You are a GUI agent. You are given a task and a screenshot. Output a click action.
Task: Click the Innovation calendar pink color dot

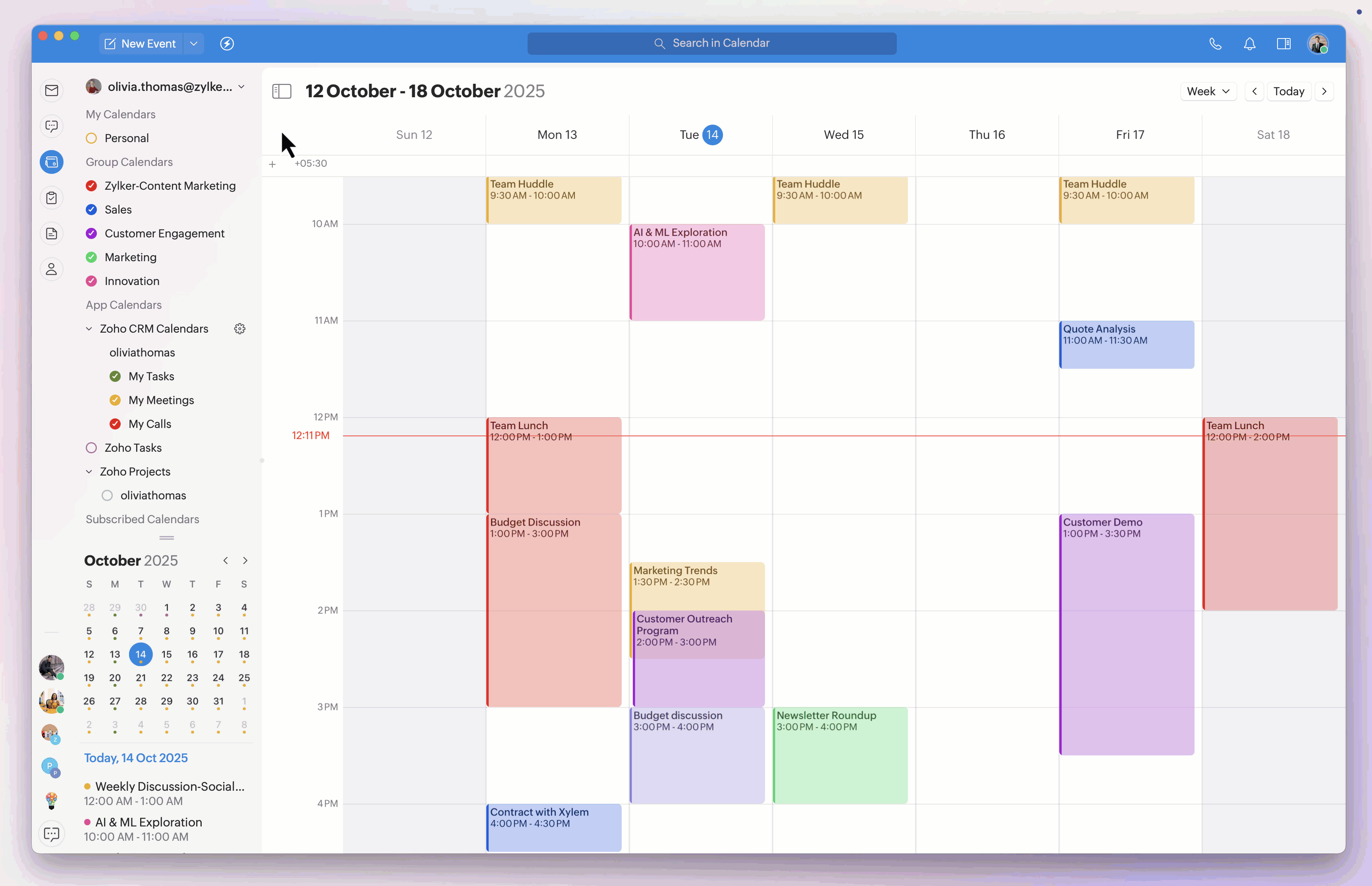coord(91,281)
